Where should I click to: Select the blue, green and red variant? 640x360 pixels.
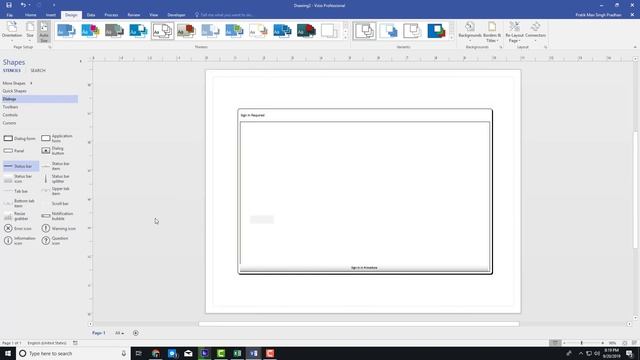coord(436,31)
